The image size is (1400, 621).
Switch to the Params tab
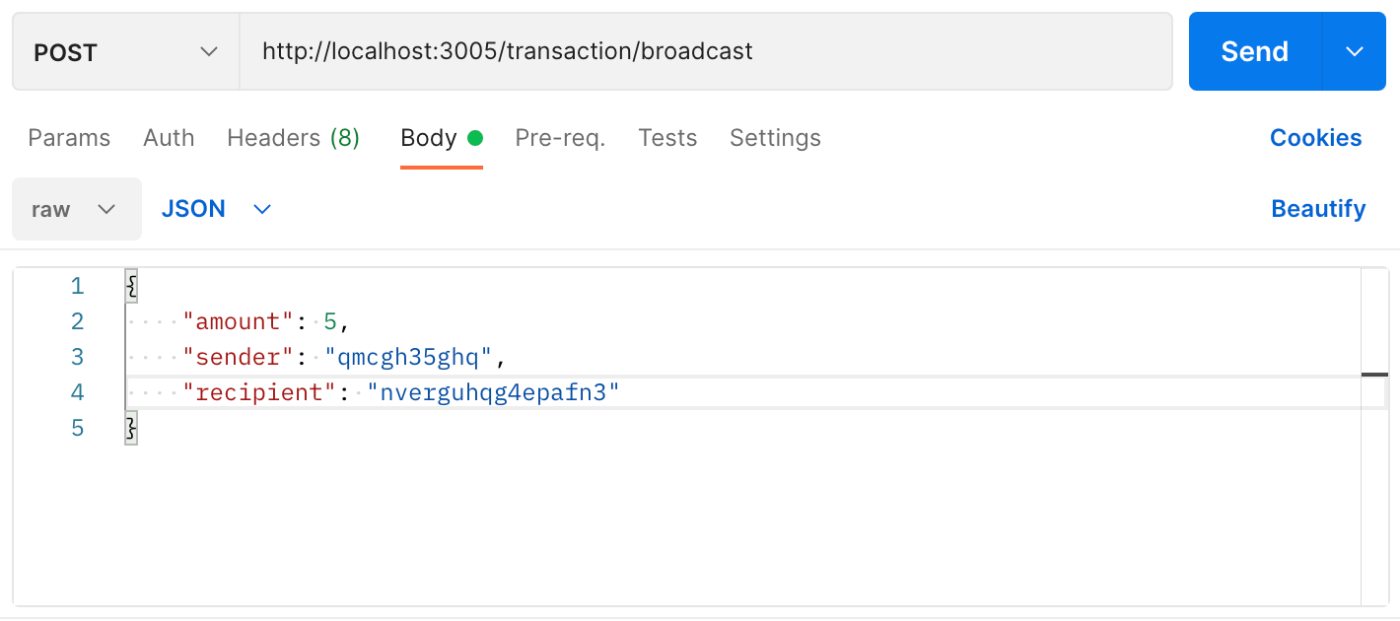[69, 138]
